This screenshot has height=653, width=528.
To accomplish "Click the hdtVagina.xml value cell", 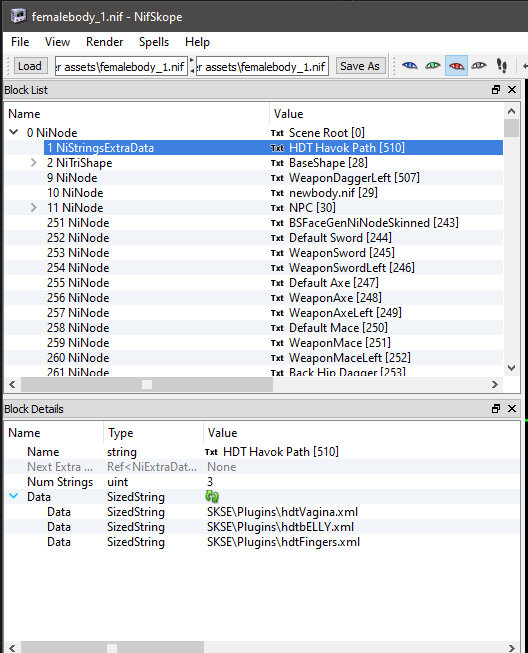I will [282, 512].
